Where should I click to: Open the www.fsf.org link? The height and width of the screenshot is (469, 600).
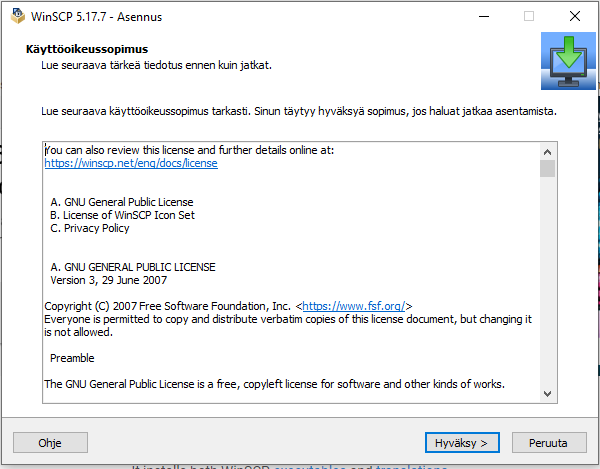coord(353,306)
